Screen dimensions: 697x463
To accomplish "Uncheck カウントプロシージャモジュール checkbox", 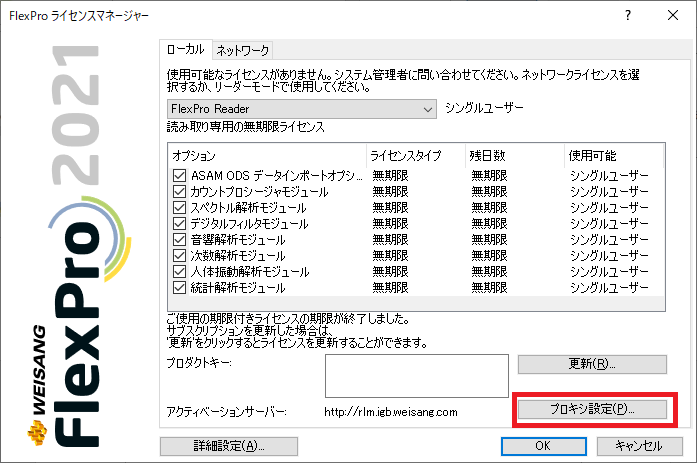I will (179, 192).
